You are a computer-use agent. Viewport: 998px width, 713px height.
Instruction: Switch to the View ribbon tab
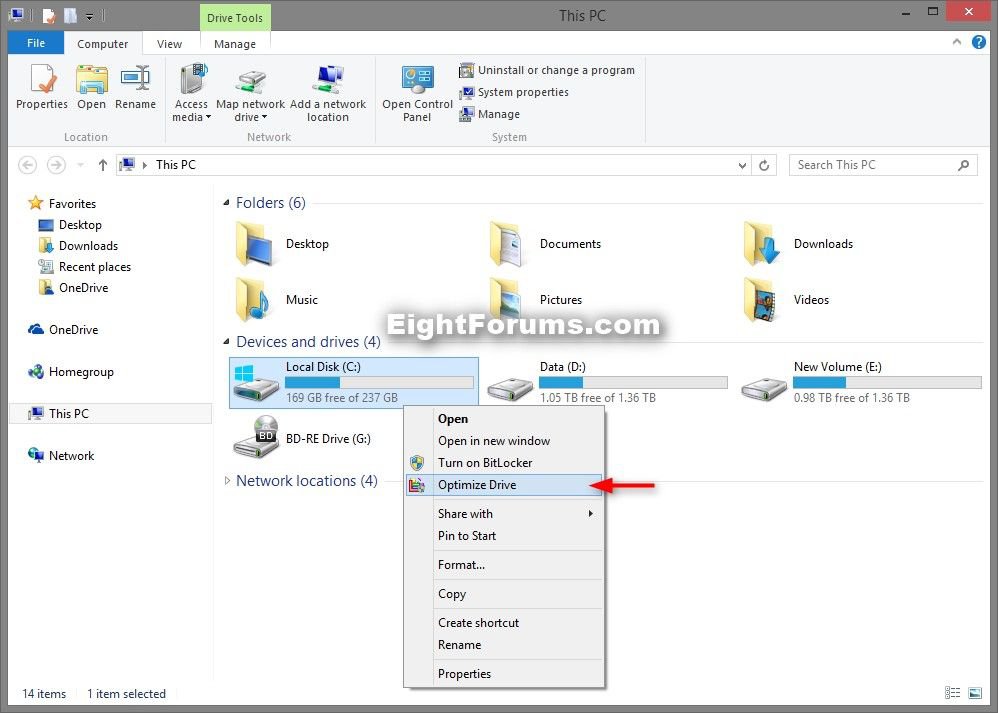click(x=170, y=43)
